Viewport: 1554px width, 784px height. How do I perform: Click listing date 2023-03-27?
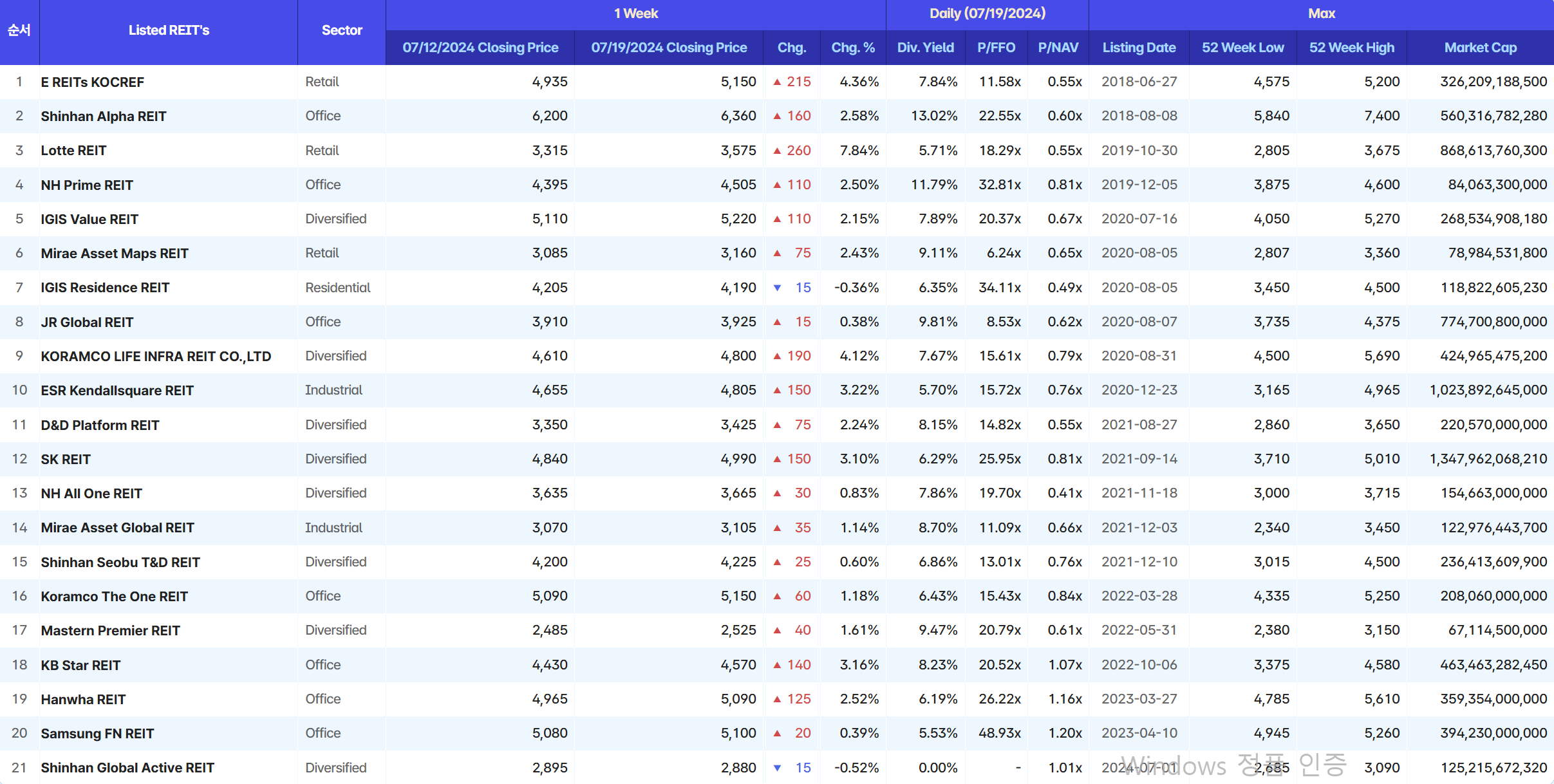click(x=1139, y=699)
